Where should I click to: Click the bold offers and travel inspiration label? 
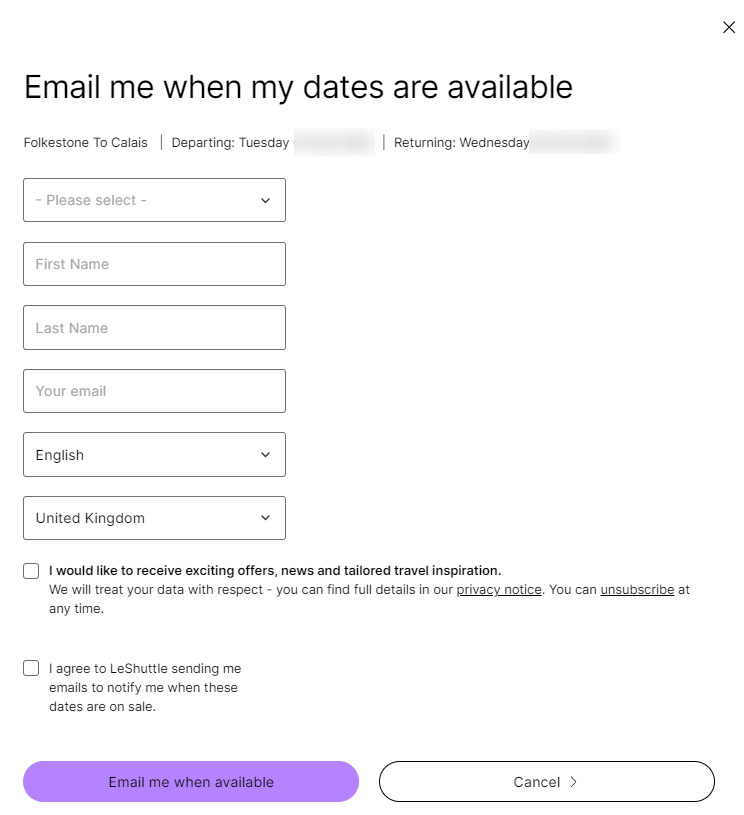tap(275, 571)
